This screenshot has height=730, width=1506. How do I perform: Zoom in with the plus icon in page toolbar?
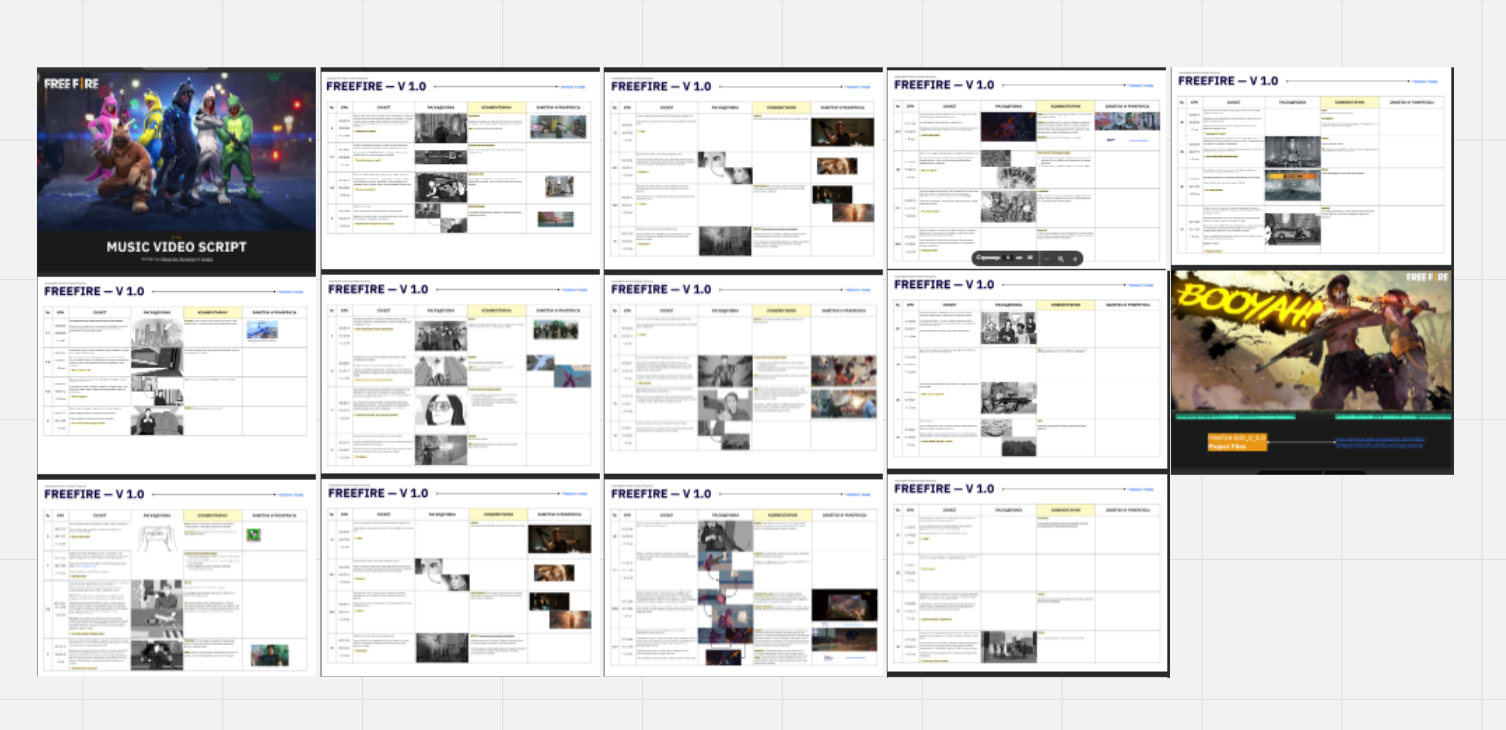pos(1075,259)
